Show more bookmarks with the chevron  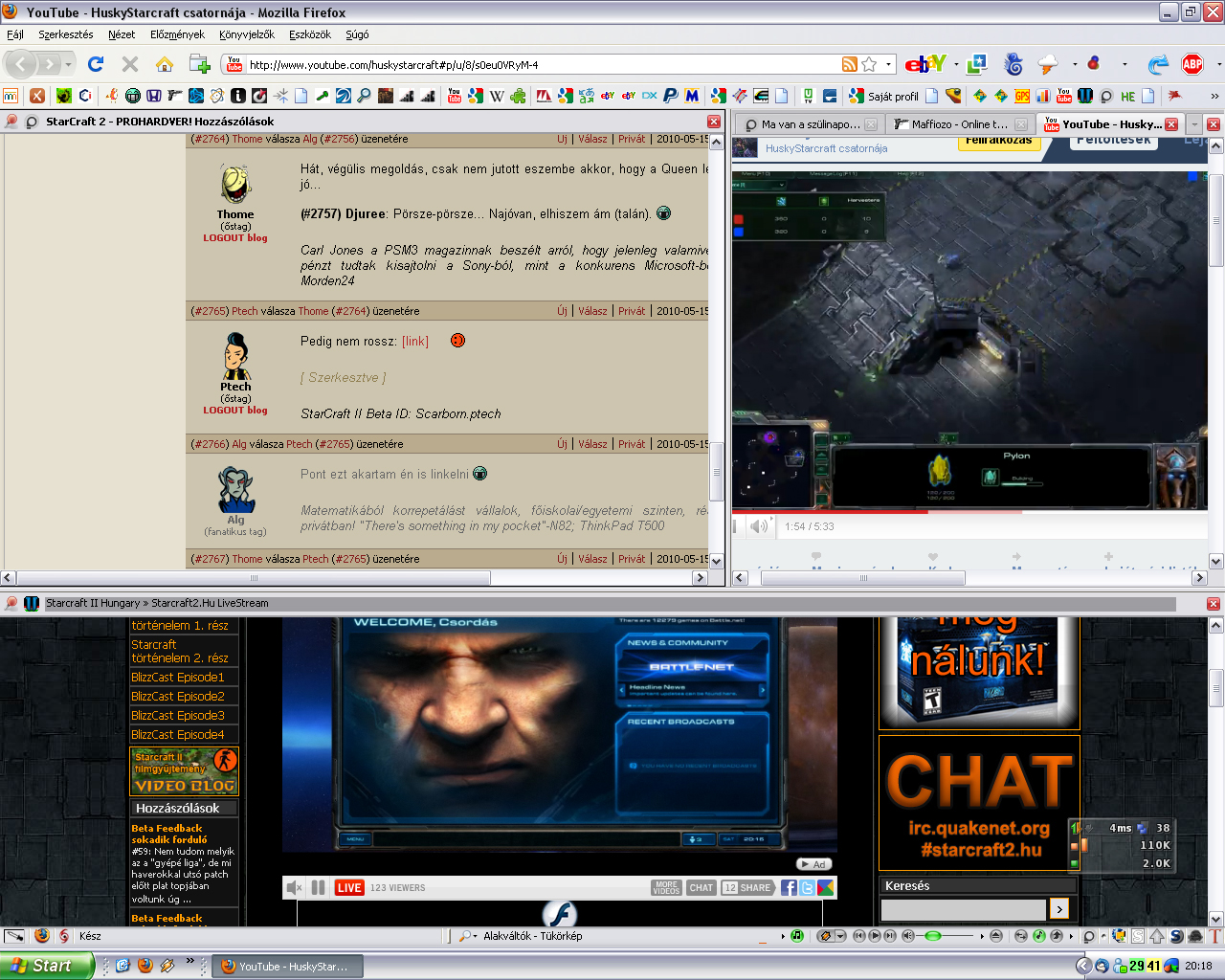(x=1214, y=96)
